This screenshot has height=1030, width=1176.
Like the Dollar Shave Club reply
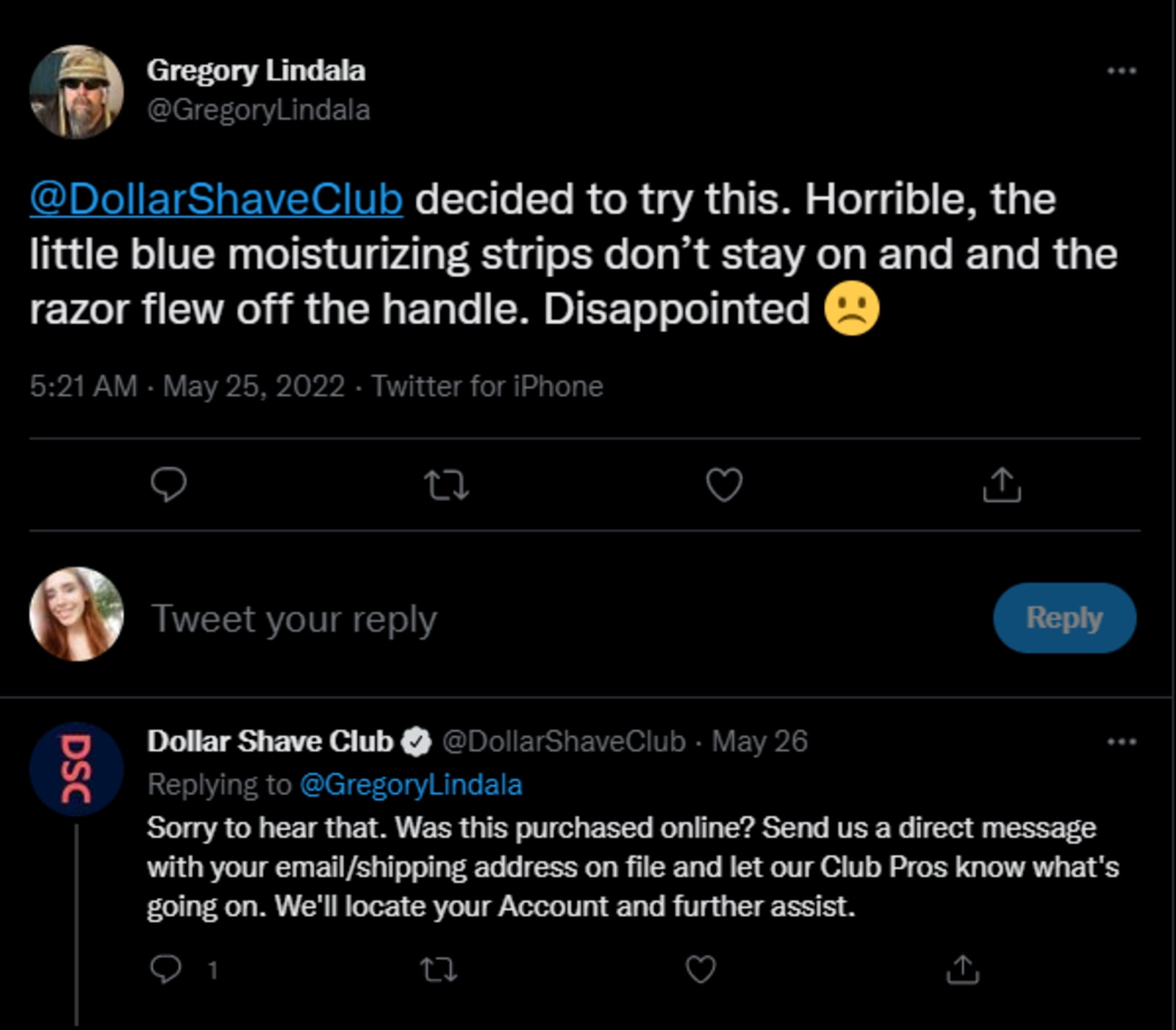point(700,970)
